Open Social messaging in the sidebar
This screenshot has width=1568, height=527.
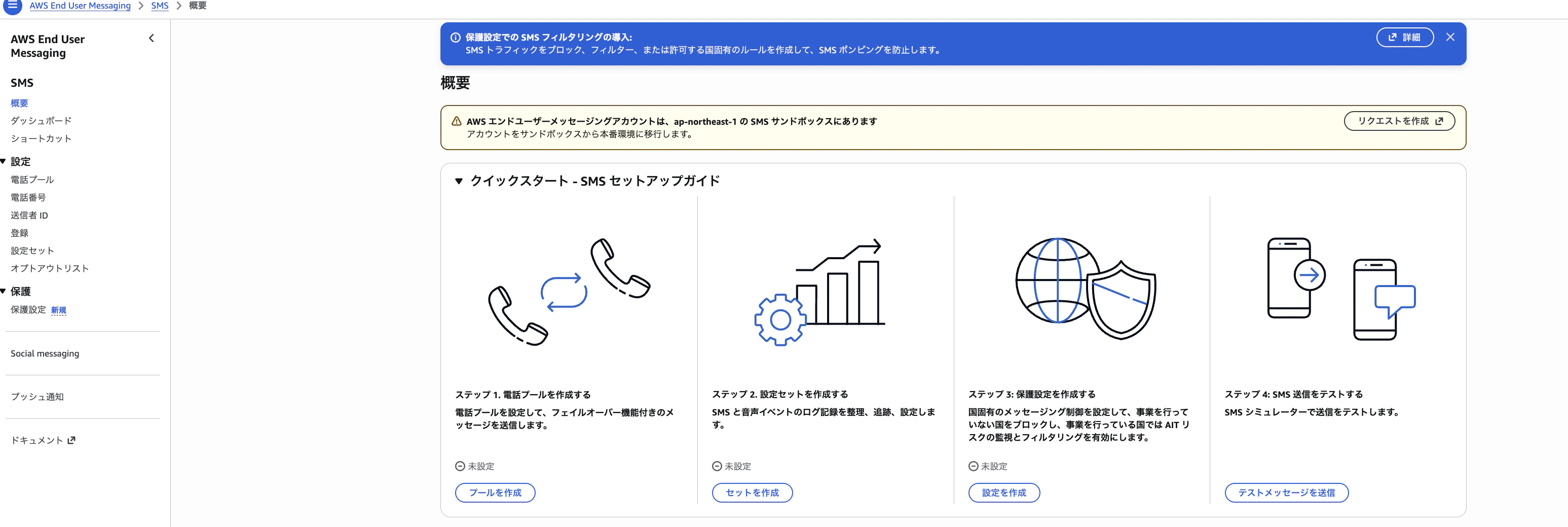coord(45,354)
